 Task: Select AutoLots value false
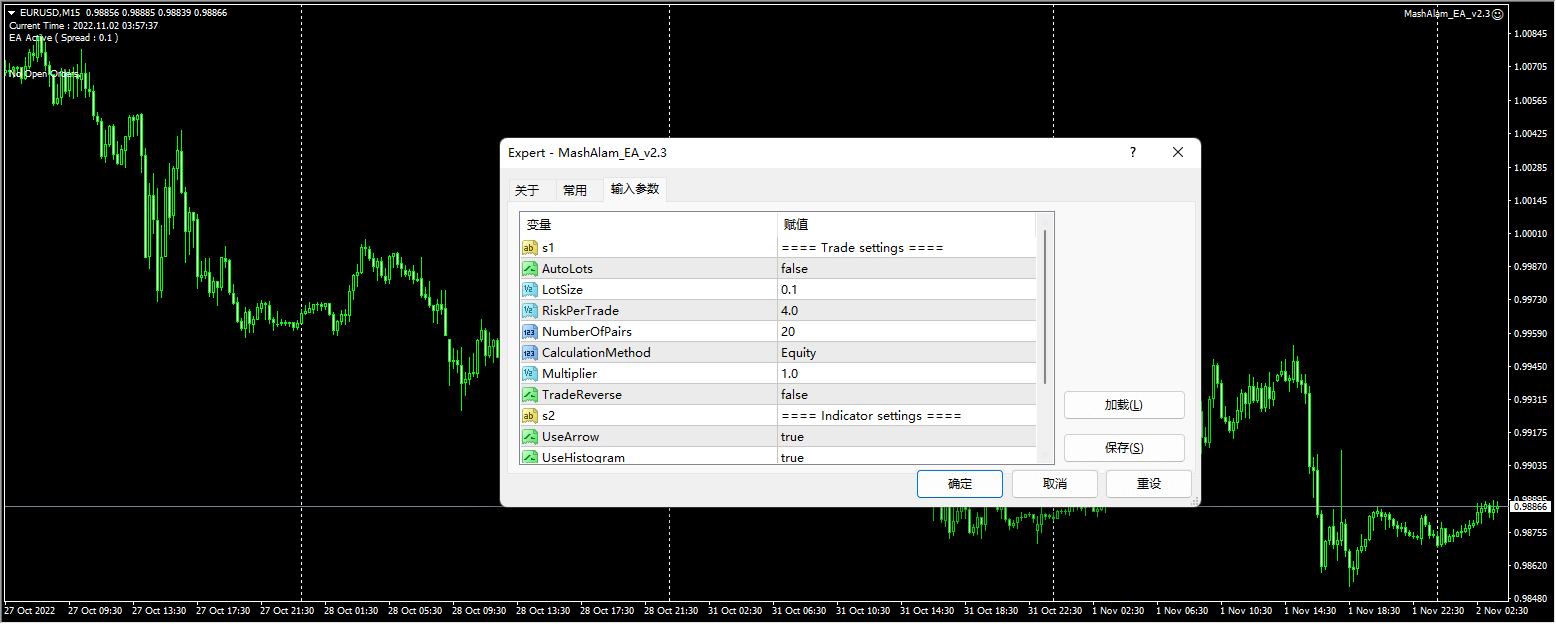point(907,269)
